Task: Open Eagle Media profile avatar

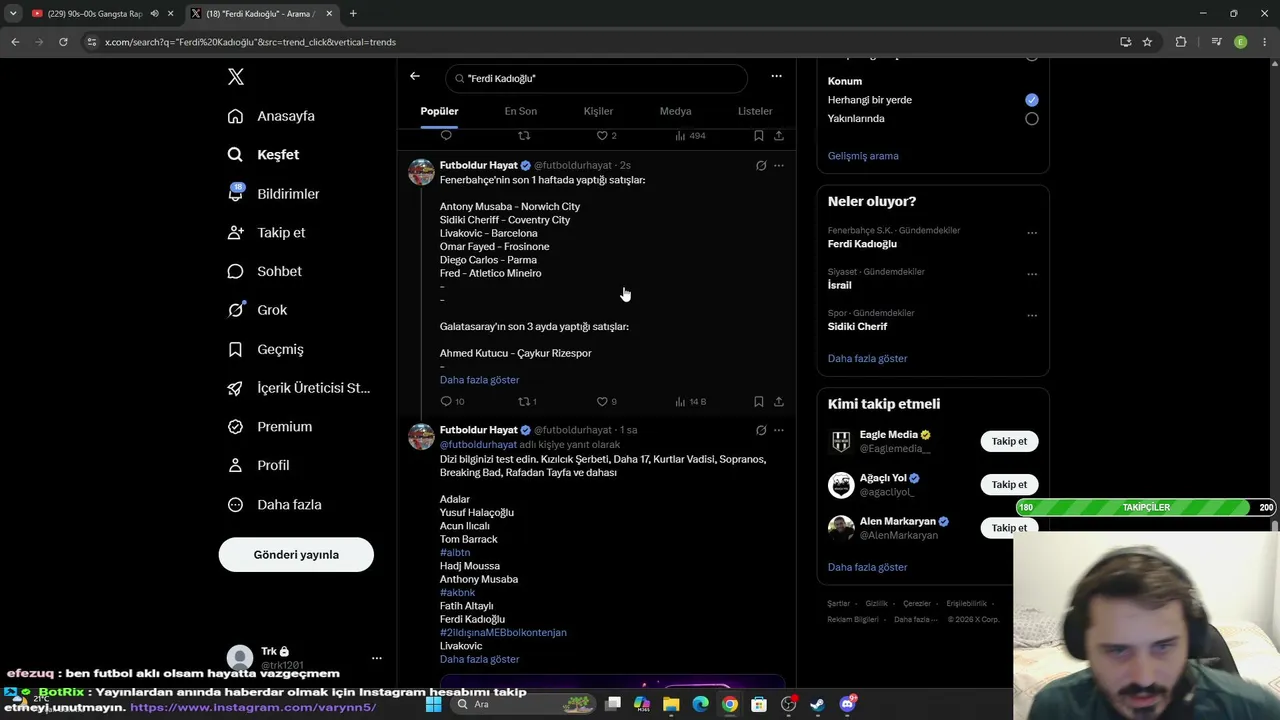Action: click(x=841, y=441)
